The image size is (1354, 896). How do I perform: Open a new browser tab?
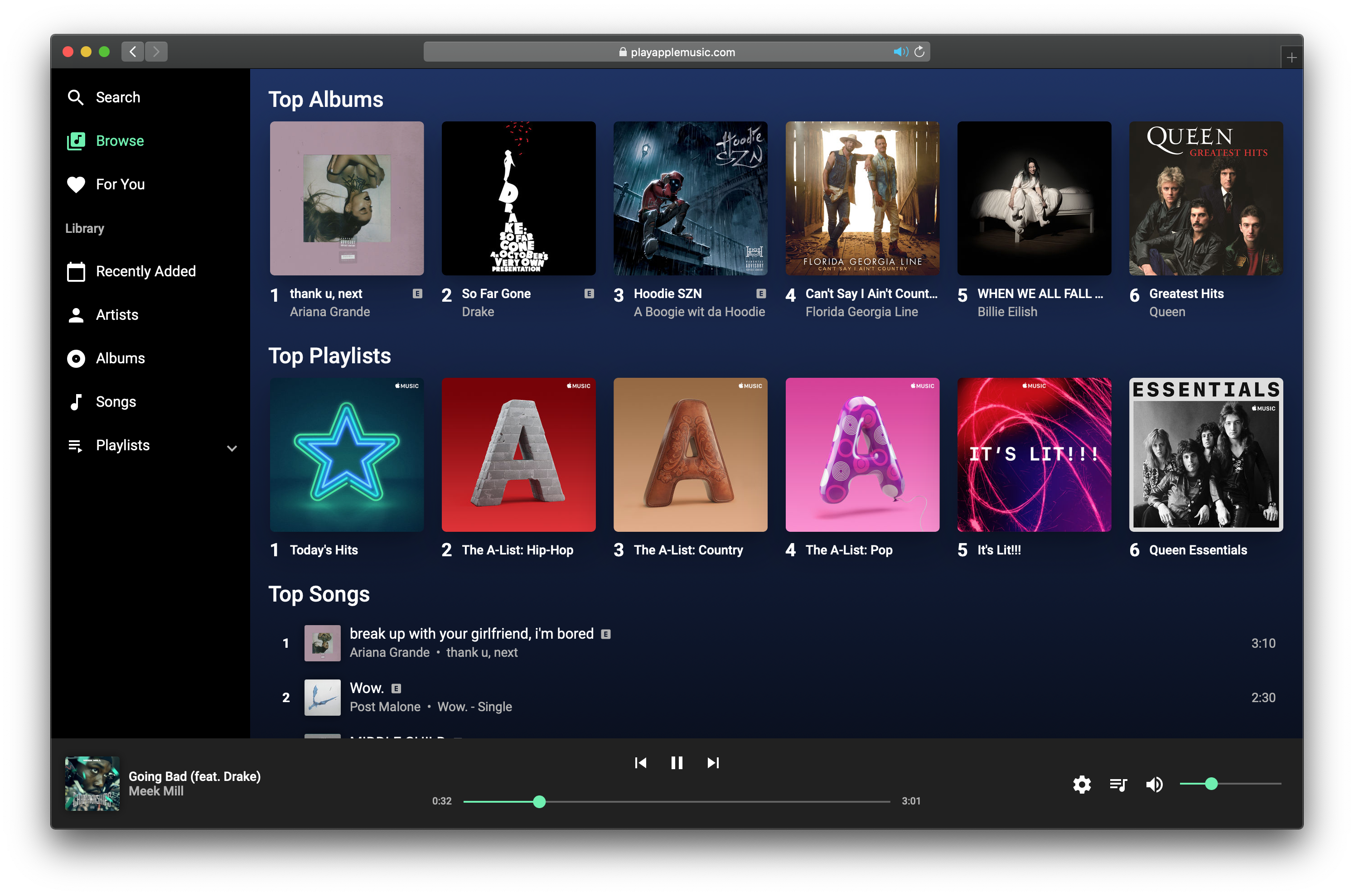point(1291,58)
